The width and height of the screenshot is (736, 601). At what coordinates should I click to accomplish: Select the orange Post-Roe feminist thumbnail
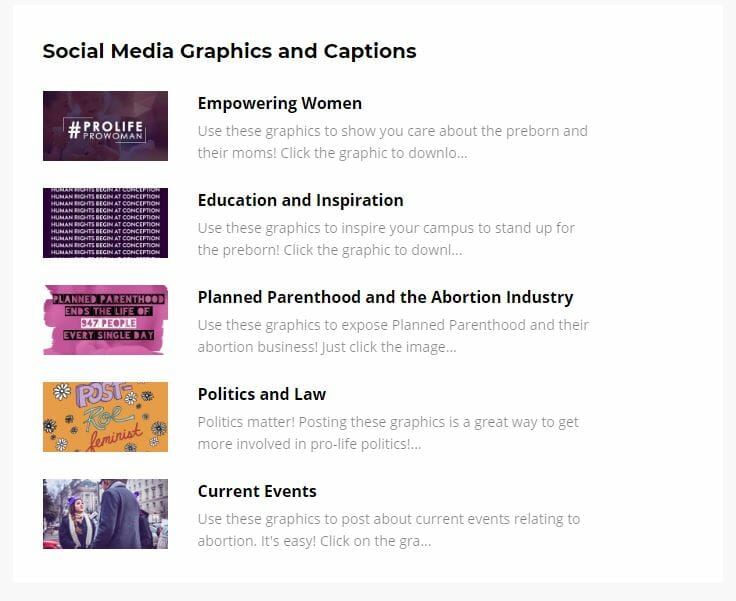[x=105, y=417]
